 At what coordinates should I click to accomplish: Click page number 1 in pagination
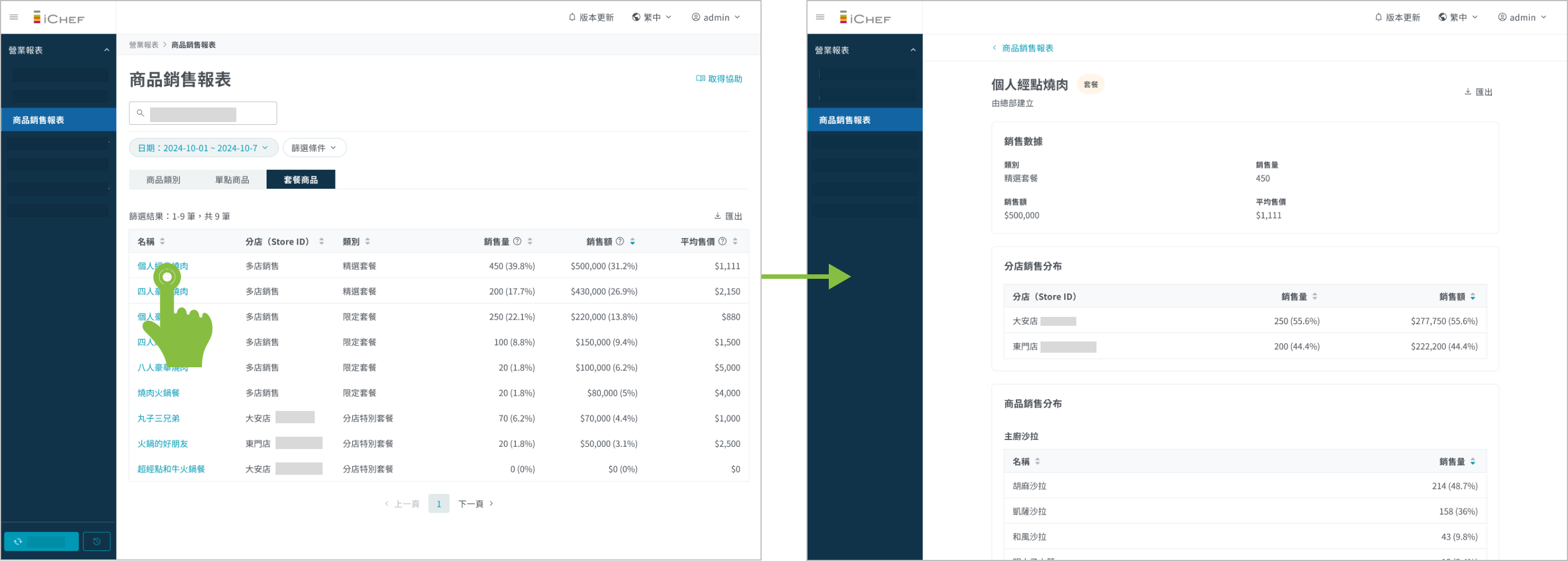click(438, 504)
